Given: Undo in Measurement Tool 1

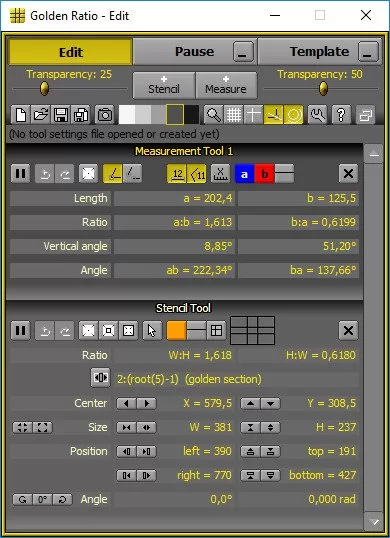Looking at the screenshot, I should coord(45,174).
